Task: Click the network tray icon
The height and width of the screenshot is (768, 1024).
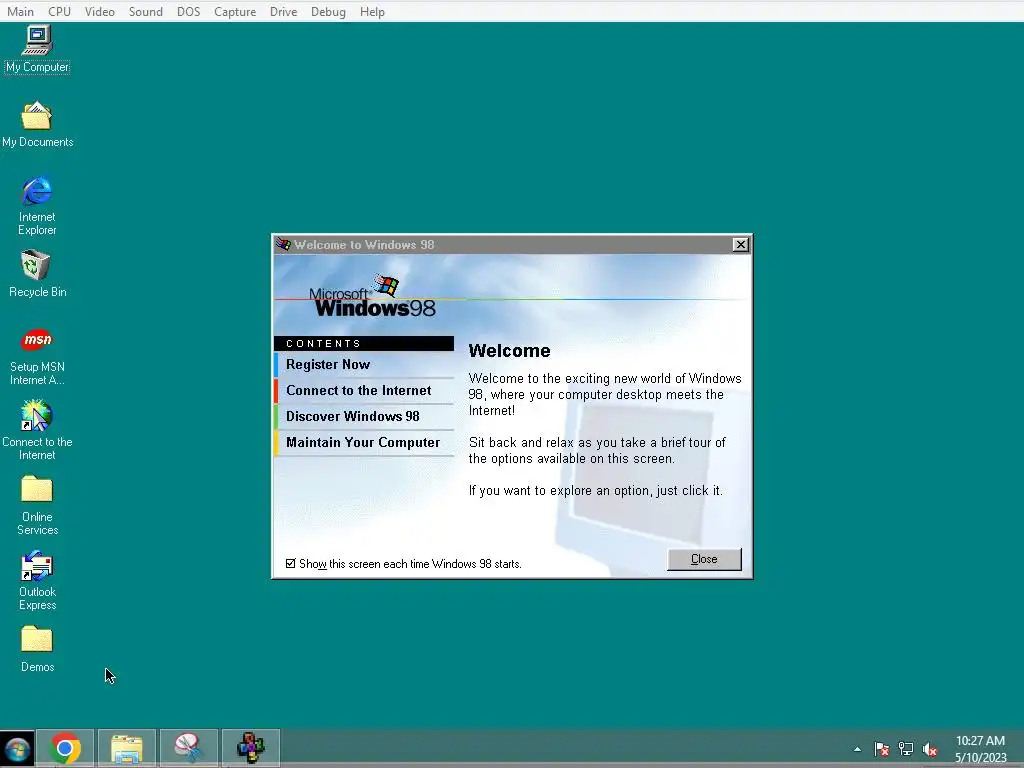Action: click(906, 749)
